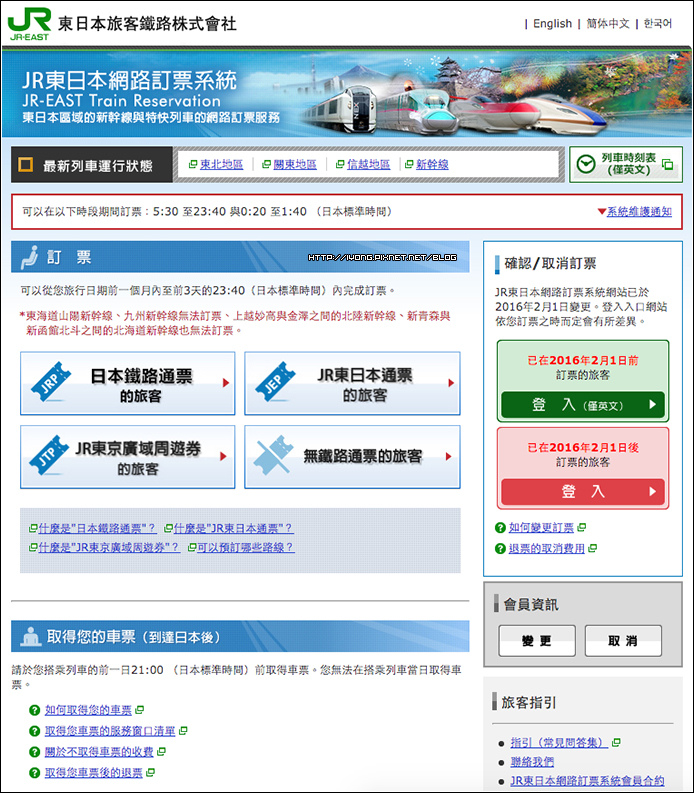Screen dimensions: 694x793
Task: Open 列車時刻表 (僅英文) timetable button
Action: (x=626, y=164)
